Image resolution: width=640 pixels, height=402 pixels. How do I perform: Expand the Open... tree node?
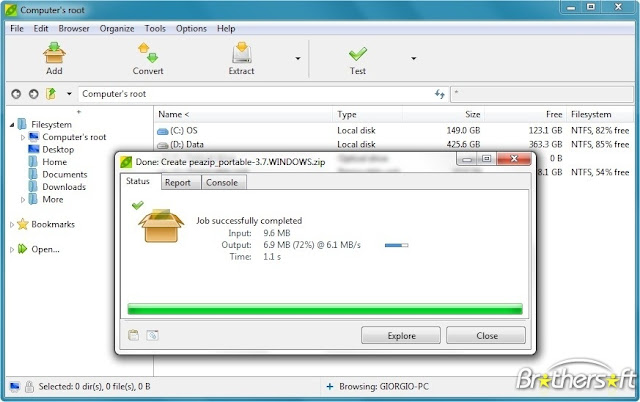coord(12,249)
